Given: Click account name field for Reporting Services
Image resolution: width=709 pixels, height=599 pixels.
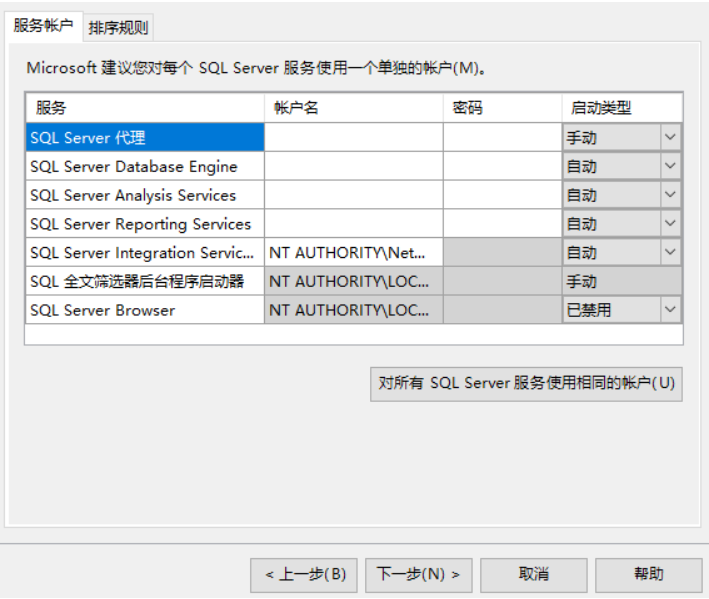Looking at the screenshot, I should pos(354,224).
